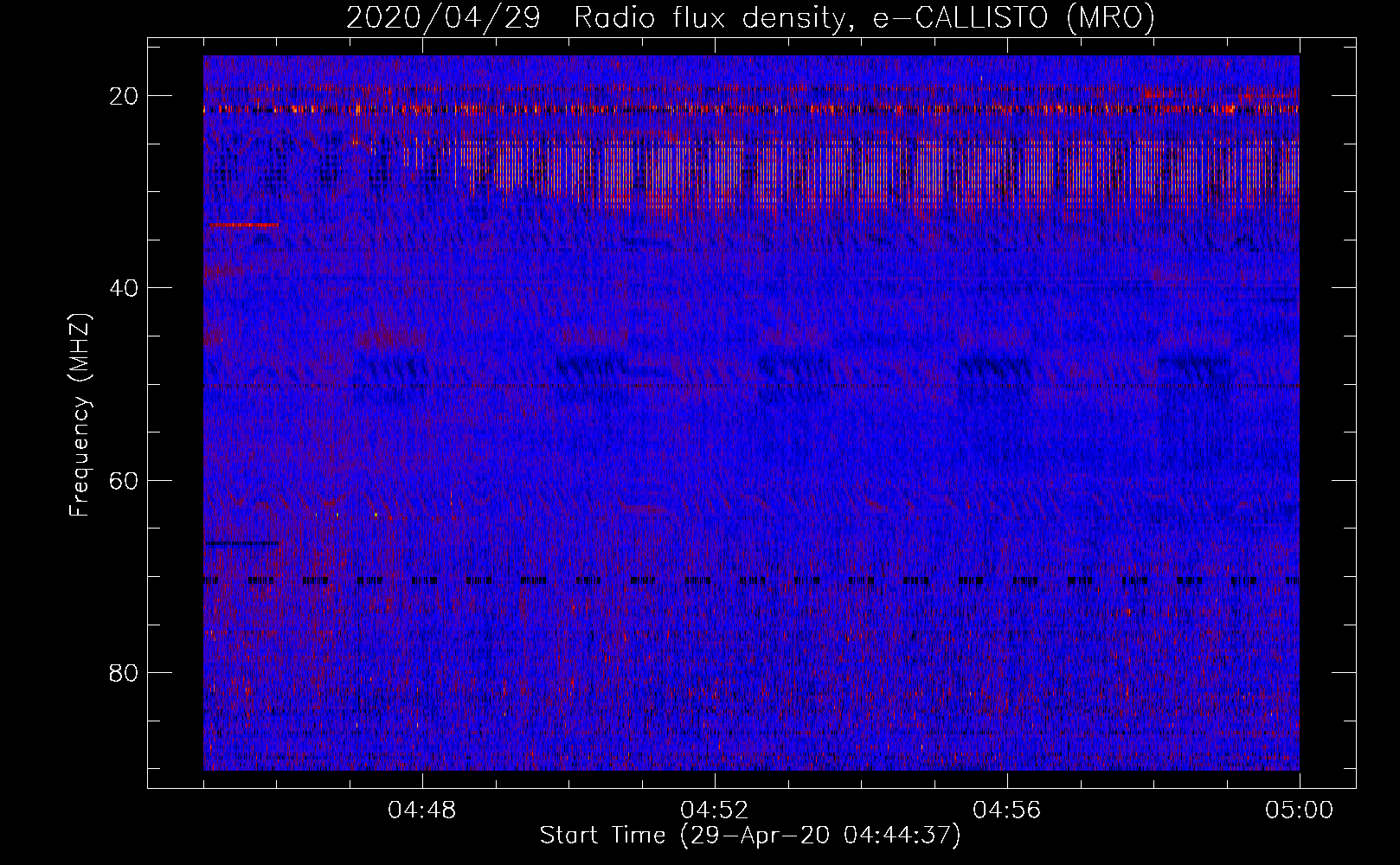The image size is (1400, 865).
Task: Click the 05:00 time tick label
Action: click(1300, 811)
